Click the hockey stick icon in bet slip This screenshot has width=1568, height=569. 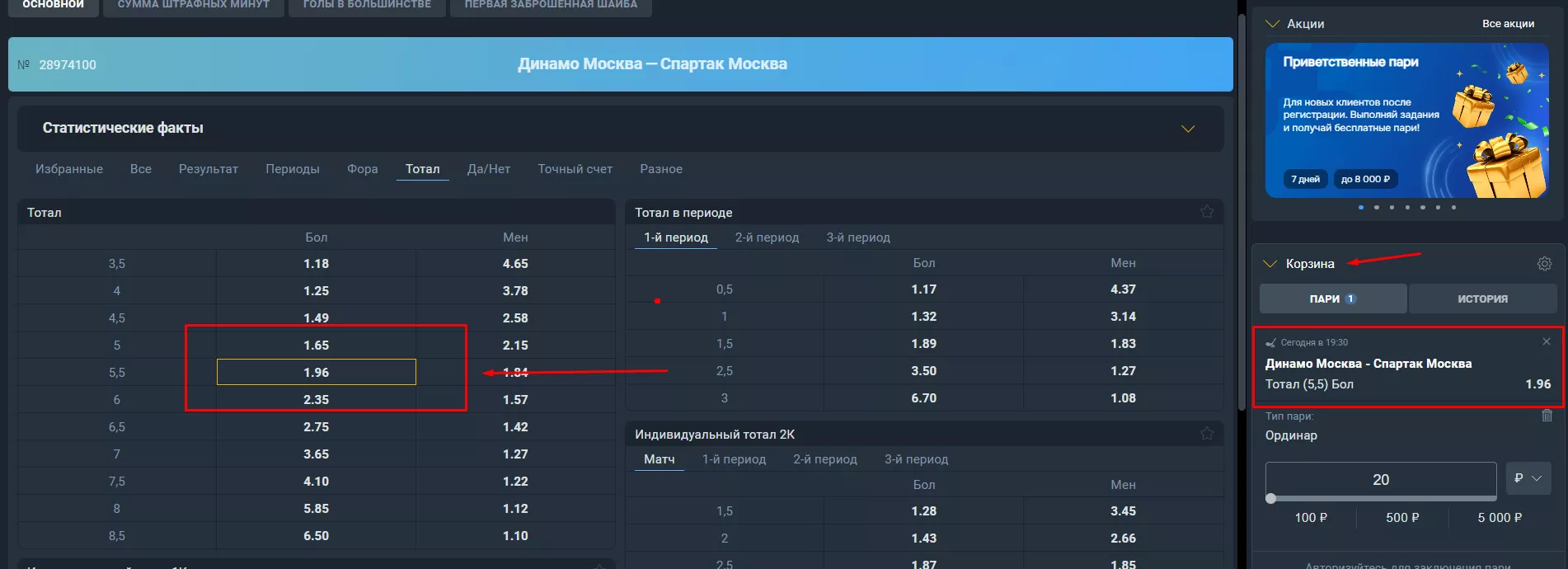coord(1270,342)
